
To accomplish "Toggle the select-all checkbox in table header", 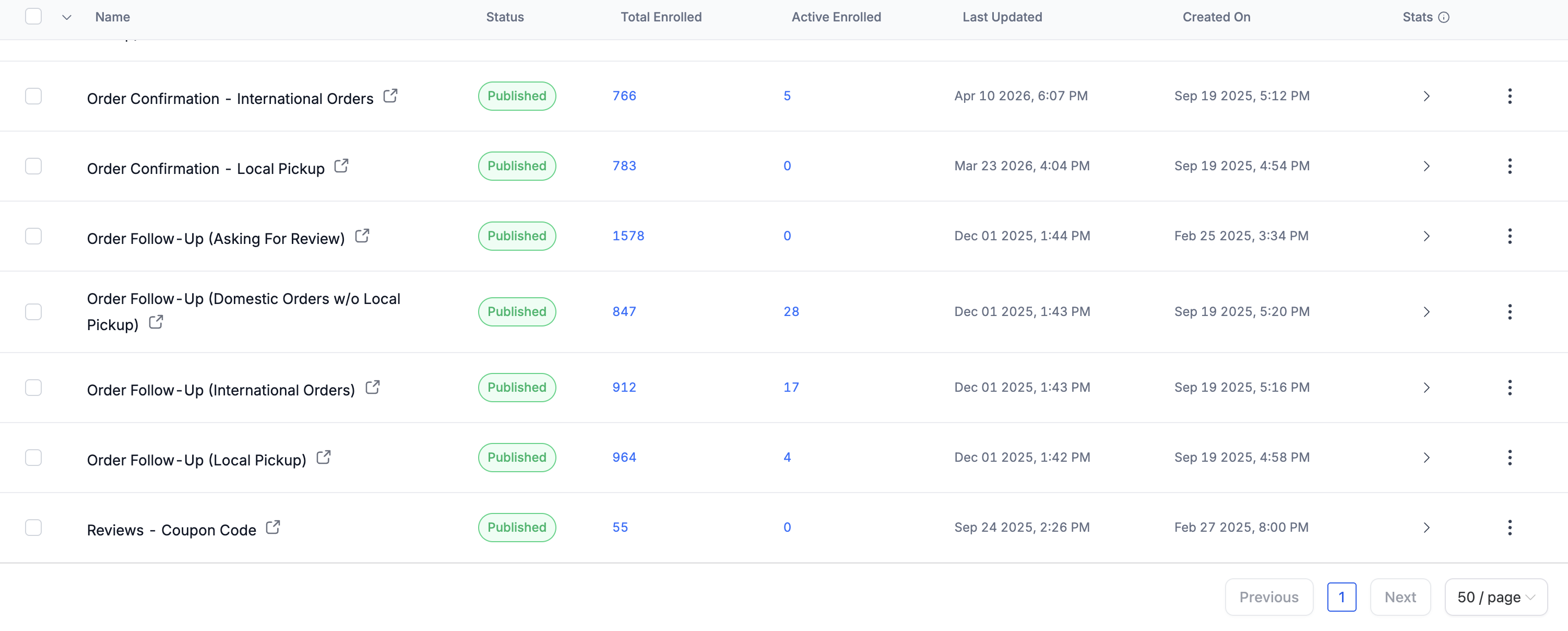I will pyautogui.click(x=33, y=16).
